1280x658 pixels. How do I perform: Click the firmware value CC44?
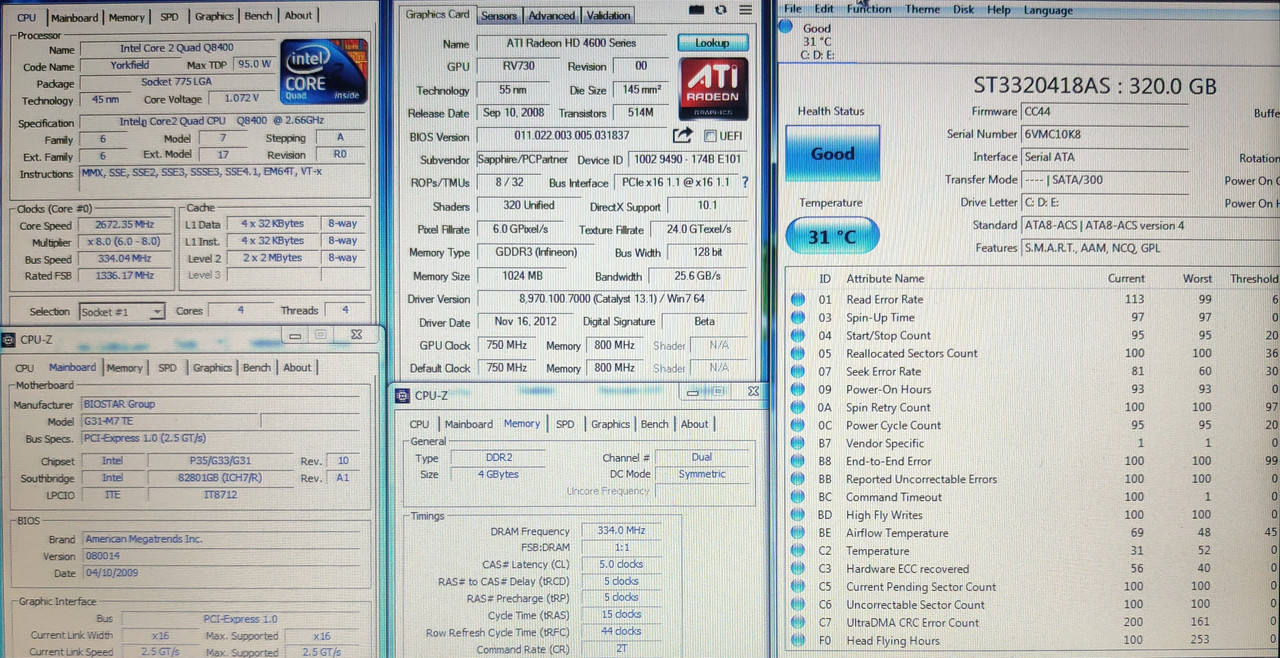tap(1040, 111)
